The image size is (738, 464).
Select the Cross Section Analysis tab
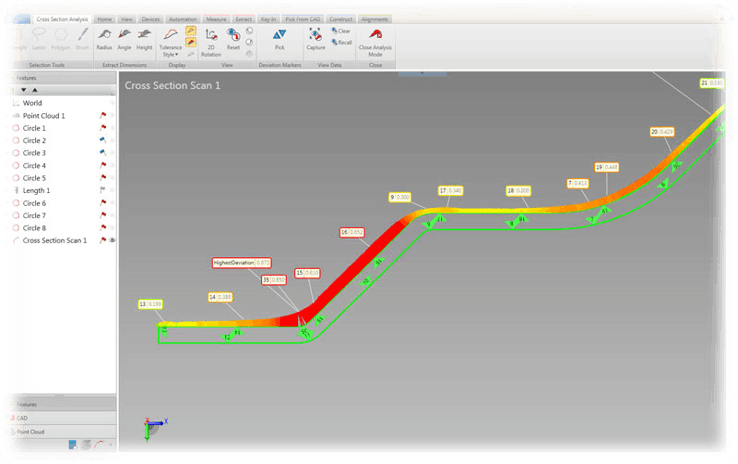(x=62, y=19)
